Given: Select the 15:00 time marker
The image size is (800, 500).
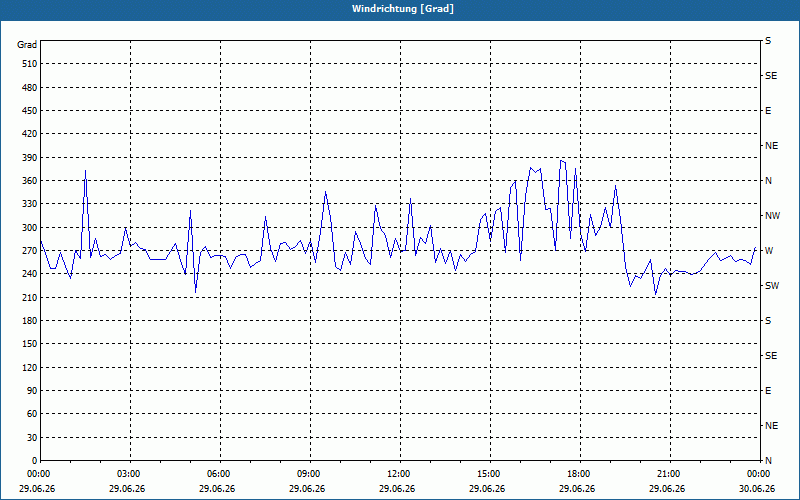Looking at the screenshot, I should coord(488,474).
